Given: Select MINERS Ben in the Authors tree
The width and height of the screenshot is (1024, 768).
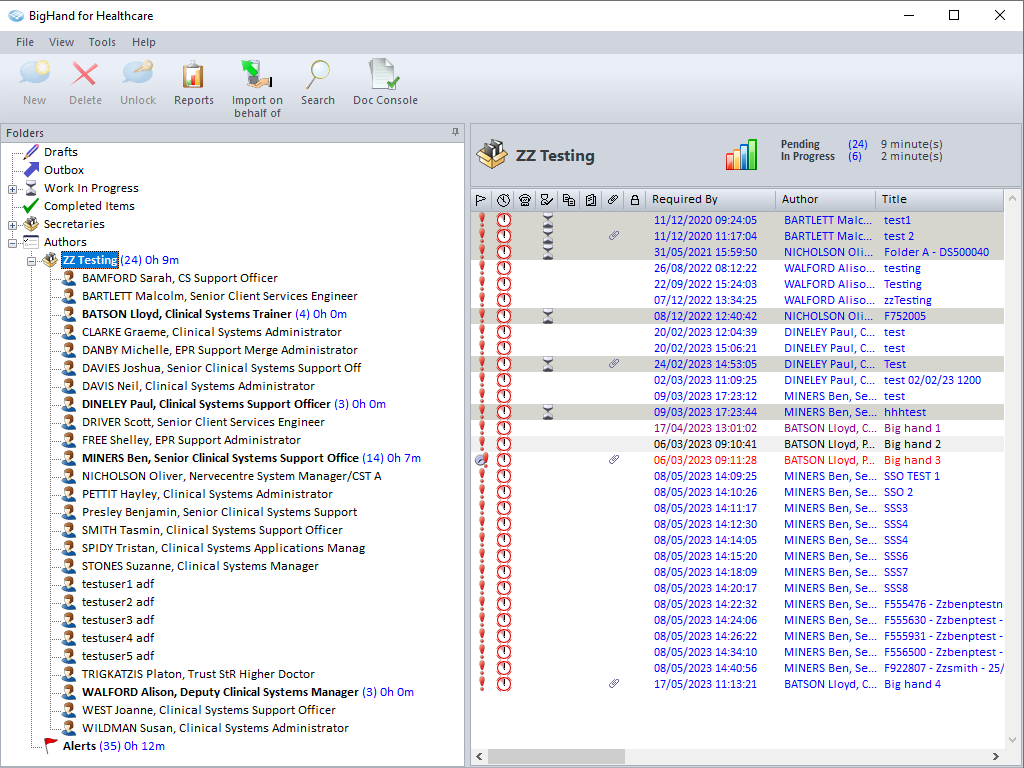Looking at the screenshot, I should 220,458.
